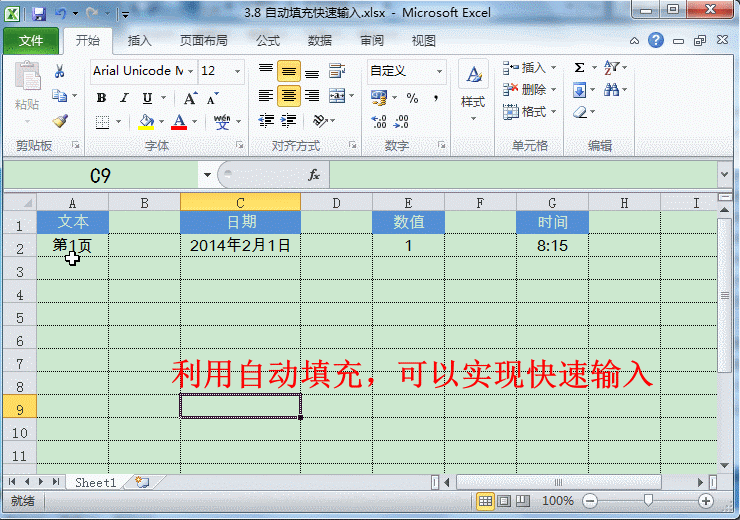Click the Format Painter brush icon
Screen dimensions: 740x520
pyautogui.click(x=60, y=121)
